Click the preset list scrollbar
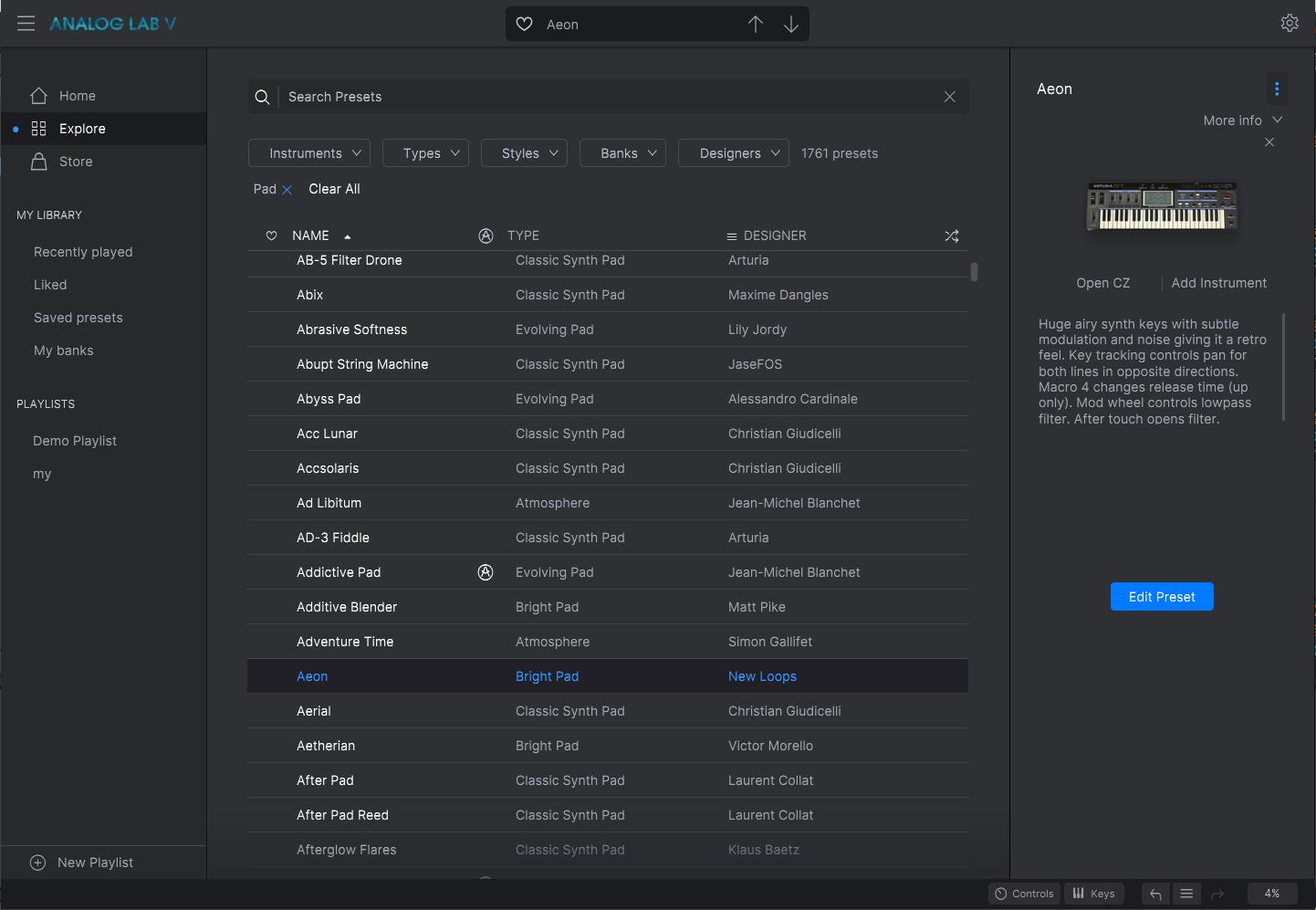The height and width of the screenshot is (910, 1316). pyautogui.click(x=974, y=272)
